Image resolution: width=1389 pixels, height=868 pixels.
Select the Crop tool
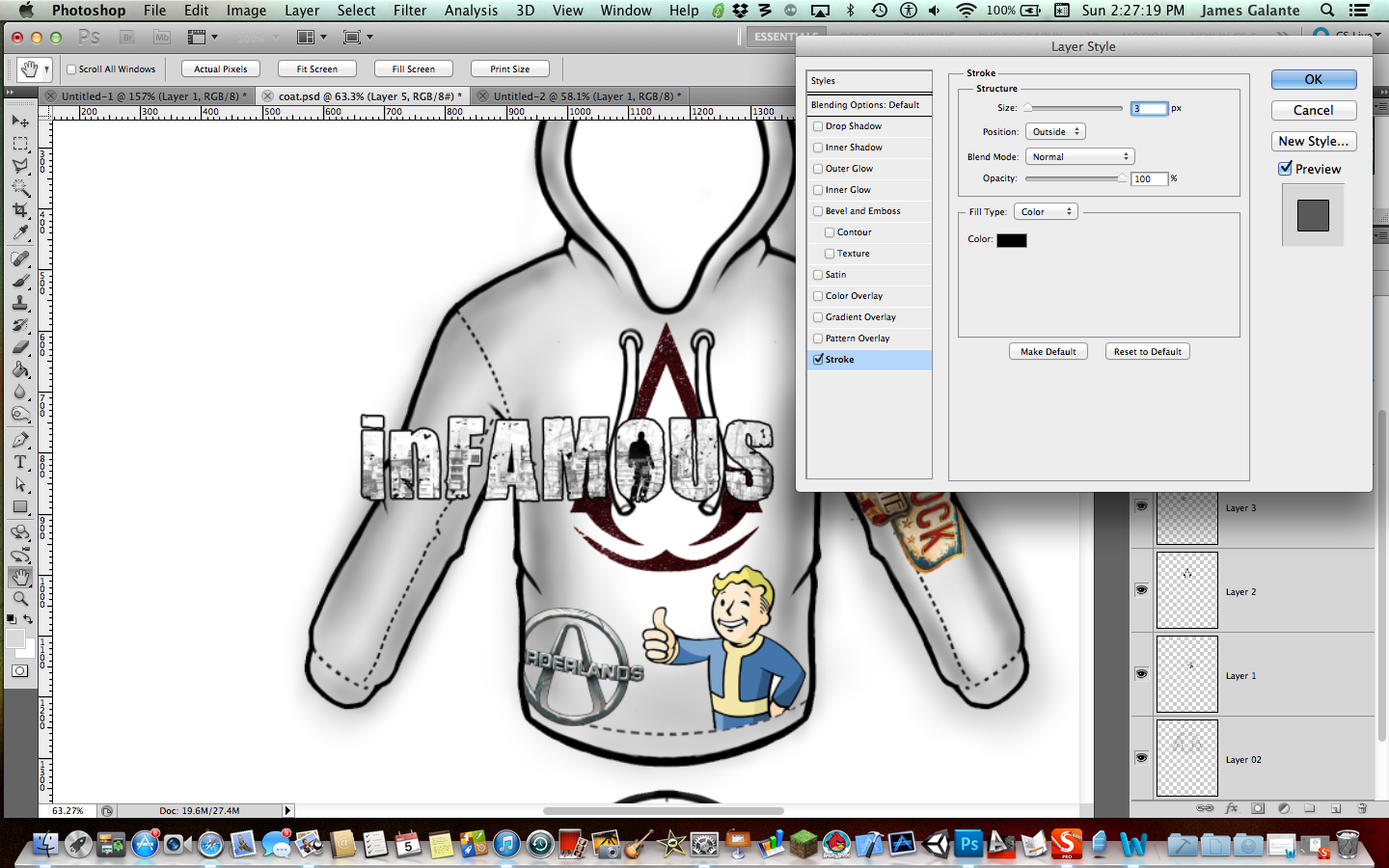[20, 210]
